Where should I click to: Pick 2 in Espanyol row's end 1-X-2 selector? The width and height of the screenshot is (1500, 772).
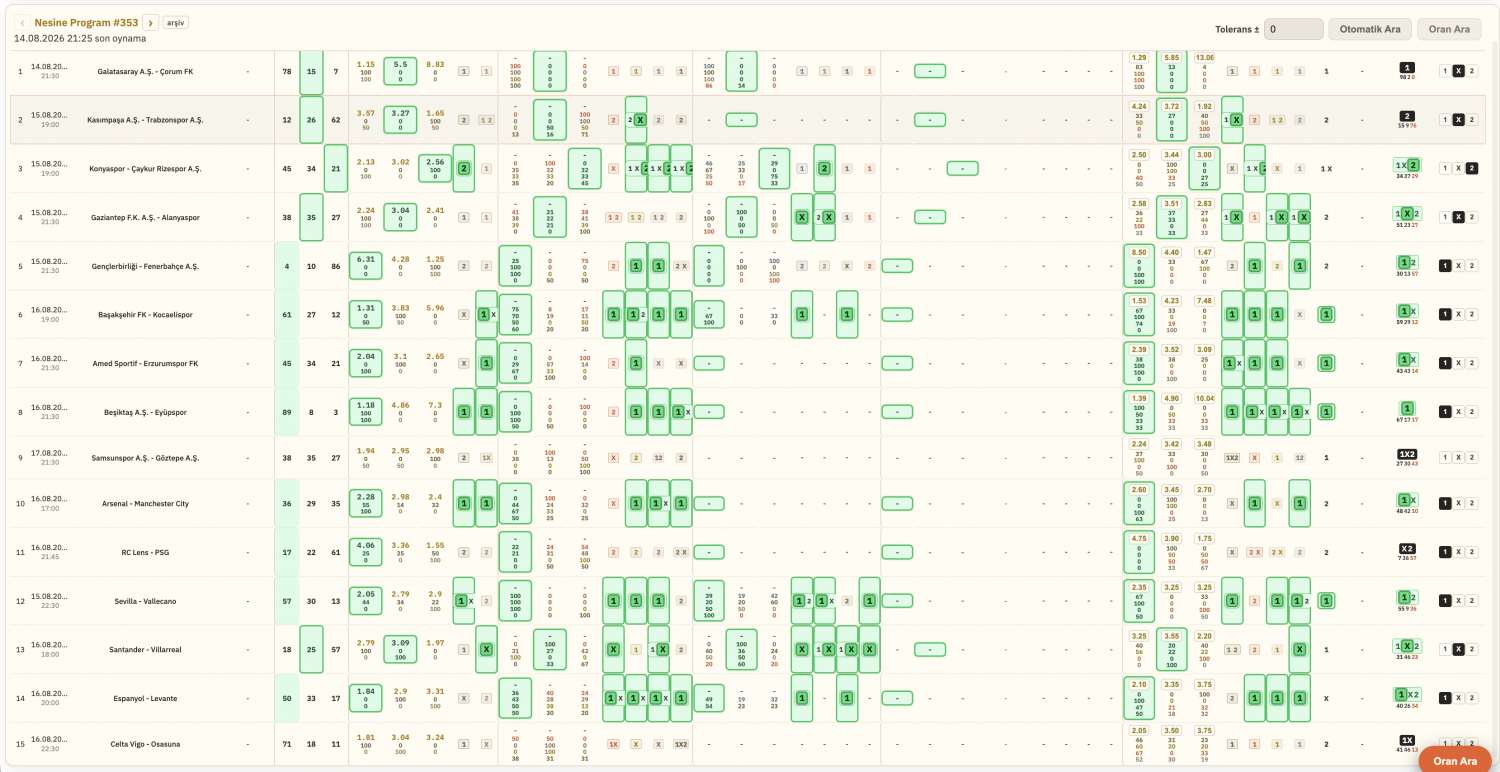pyautogui.click(x=1472, y=698)
